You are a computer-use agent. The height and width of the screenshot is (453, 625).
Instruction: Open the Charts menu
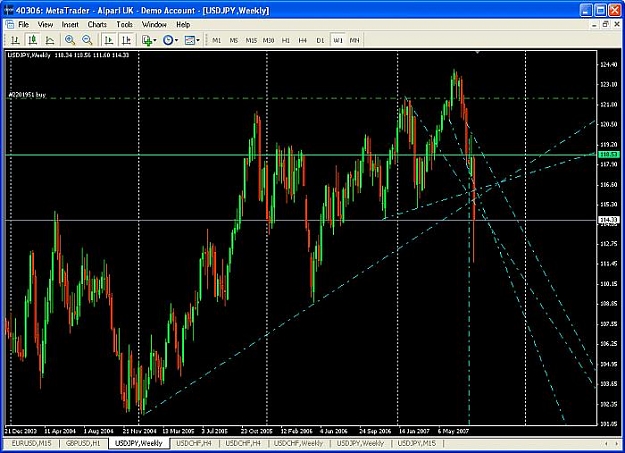coord(97,25)
